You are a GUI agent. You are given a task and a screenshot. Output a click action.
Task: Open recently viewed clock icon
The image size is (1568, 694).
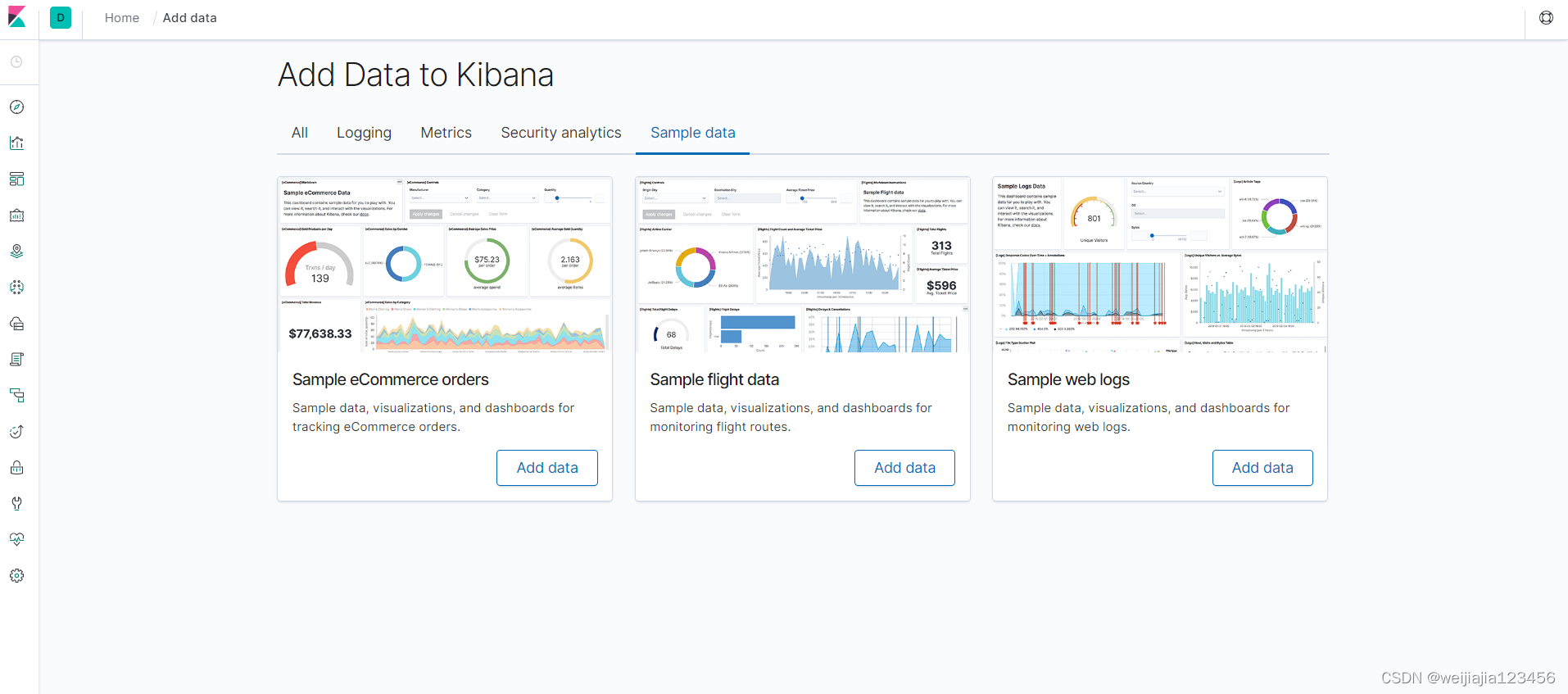pos(16,62)
